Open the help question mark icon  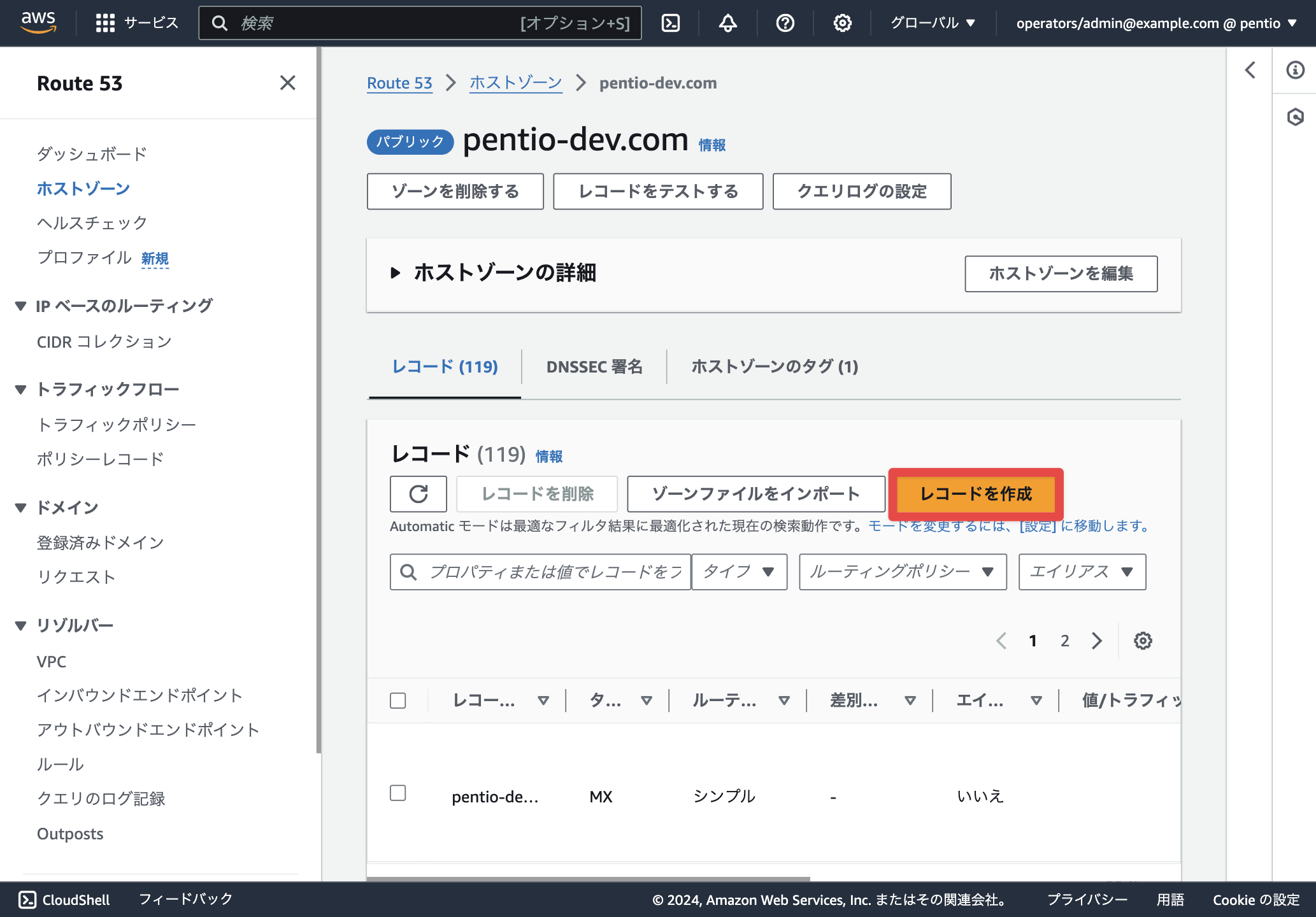[785, 24]
